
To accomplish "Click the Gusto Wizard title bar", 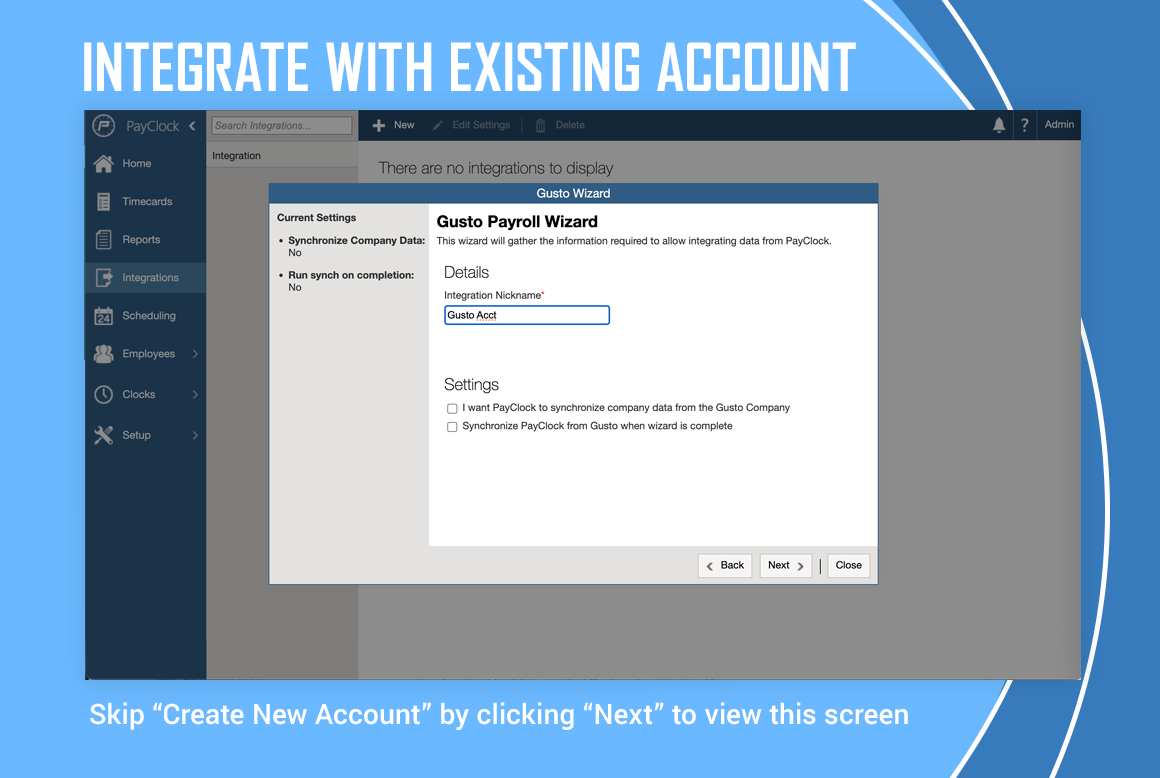I will click(x=573, y=193).
